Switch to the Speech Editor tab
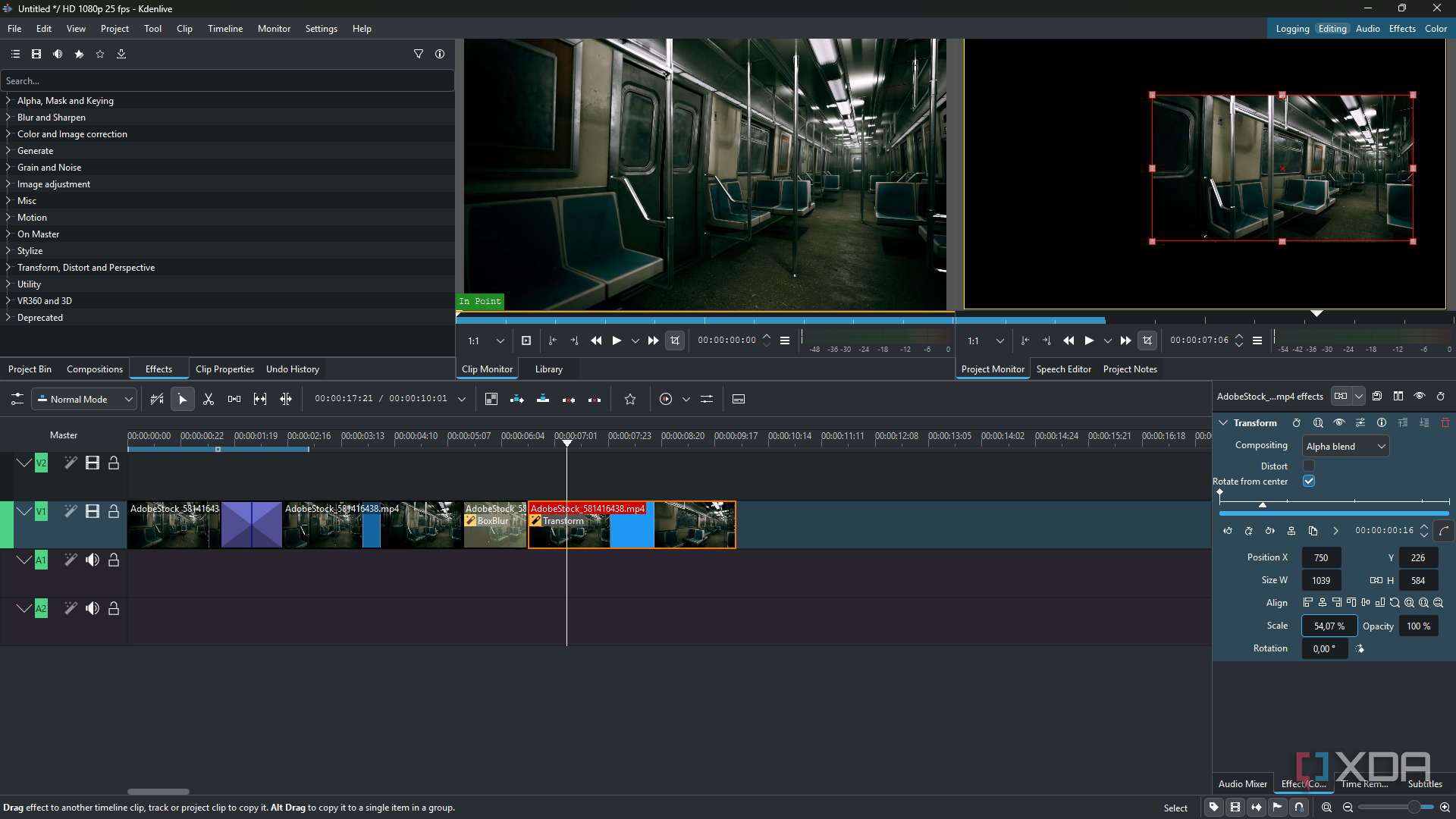 [x=1063, y=369]
